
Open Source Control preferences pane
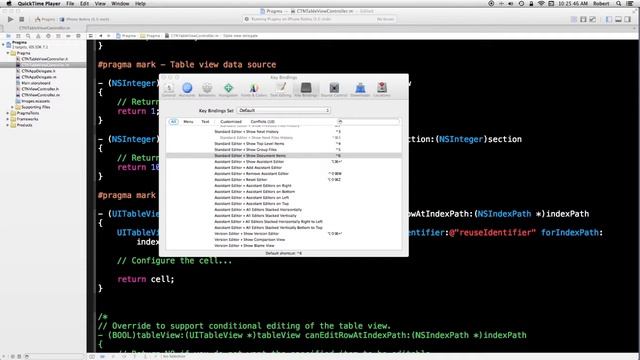(x=334, y=90)
